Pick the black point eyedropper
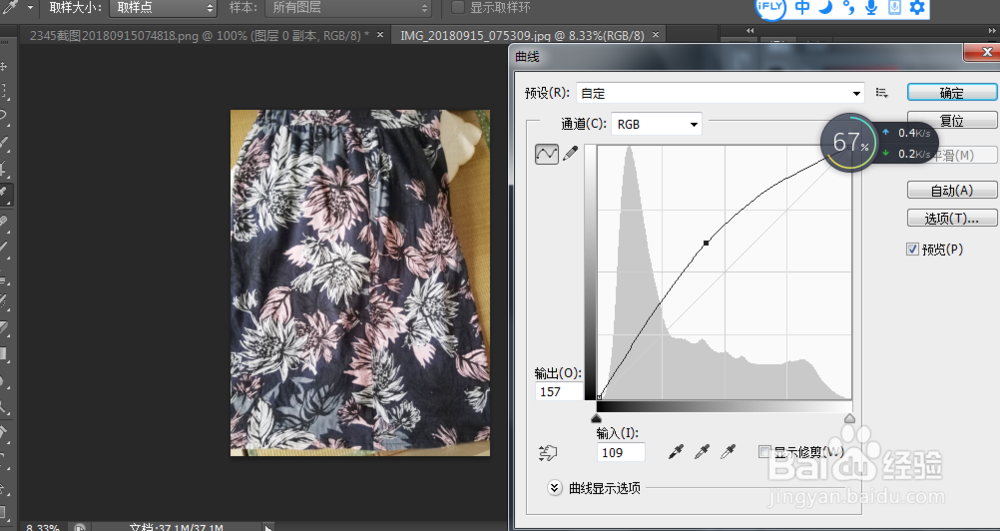The width and height of the screenshot is (1000, 531). (x=676, y=452)
